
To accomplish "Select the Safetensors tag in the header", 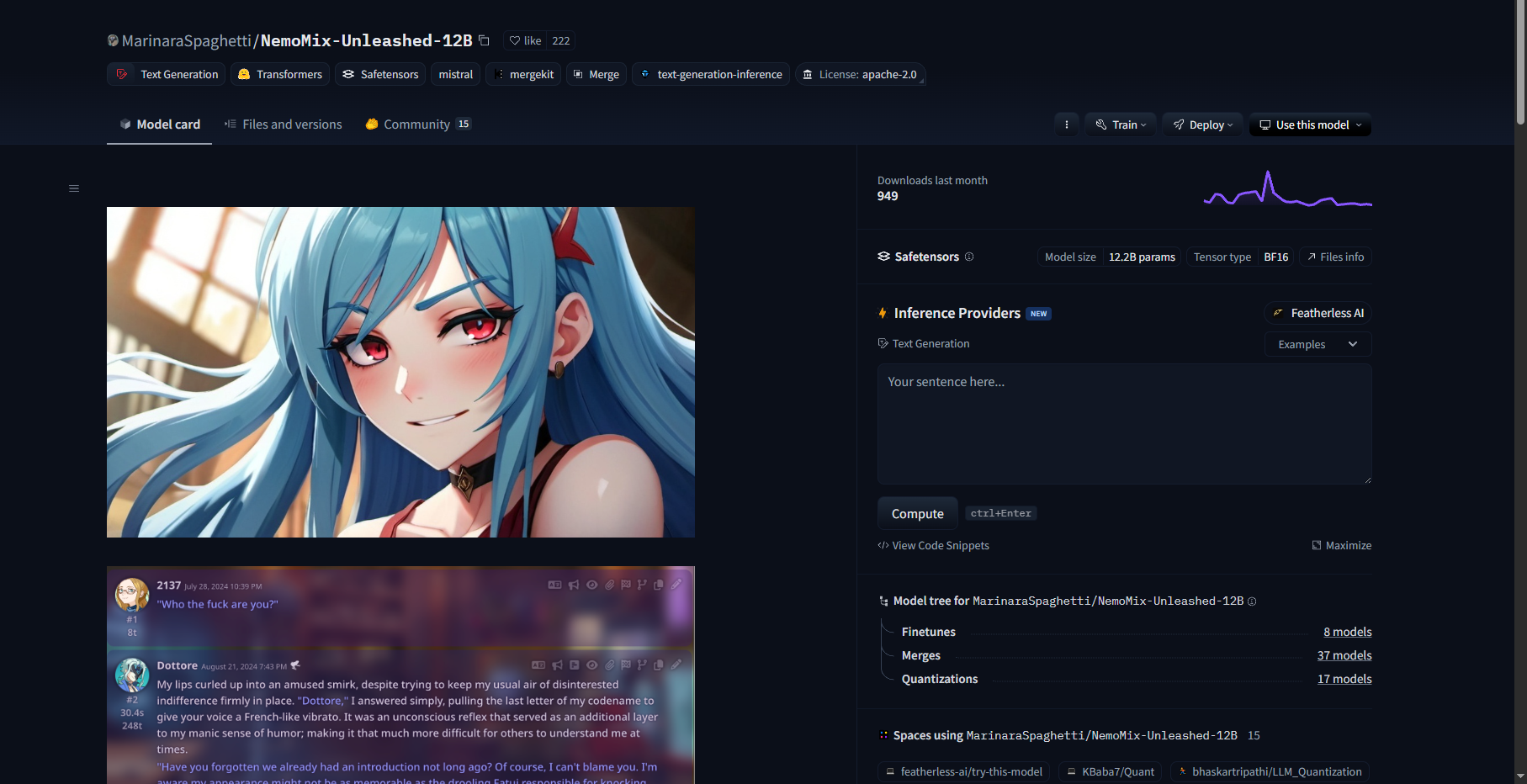I will click(380, 74).
